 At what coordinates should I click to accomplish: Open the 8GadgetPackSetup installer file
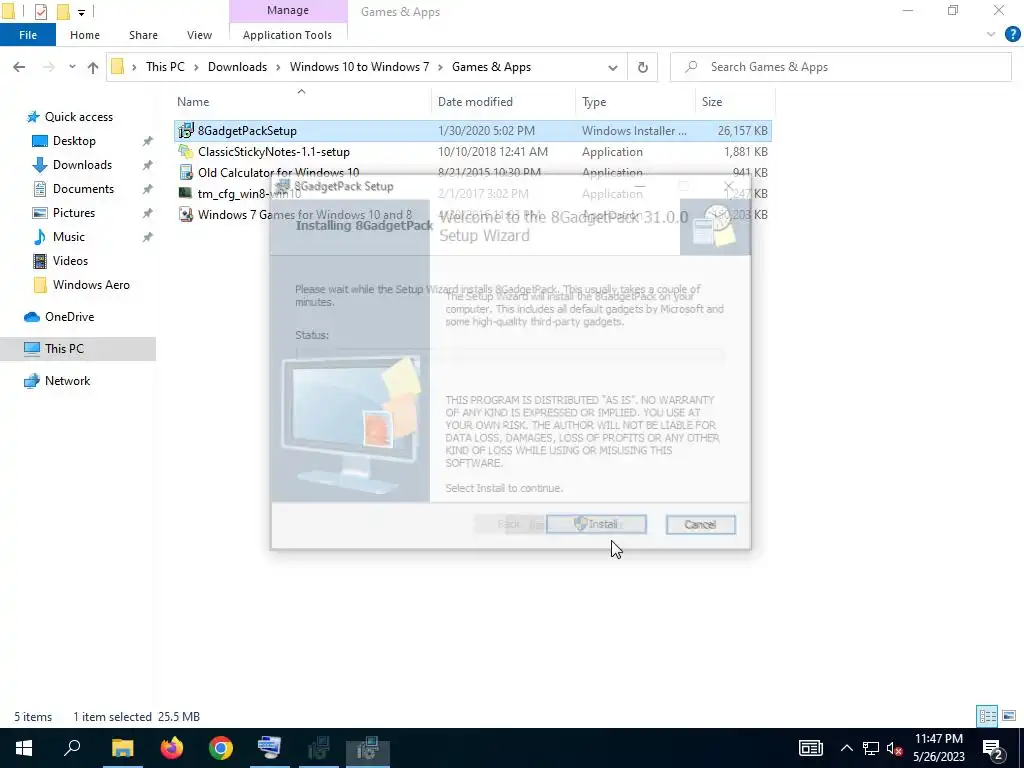pos(247,131)
